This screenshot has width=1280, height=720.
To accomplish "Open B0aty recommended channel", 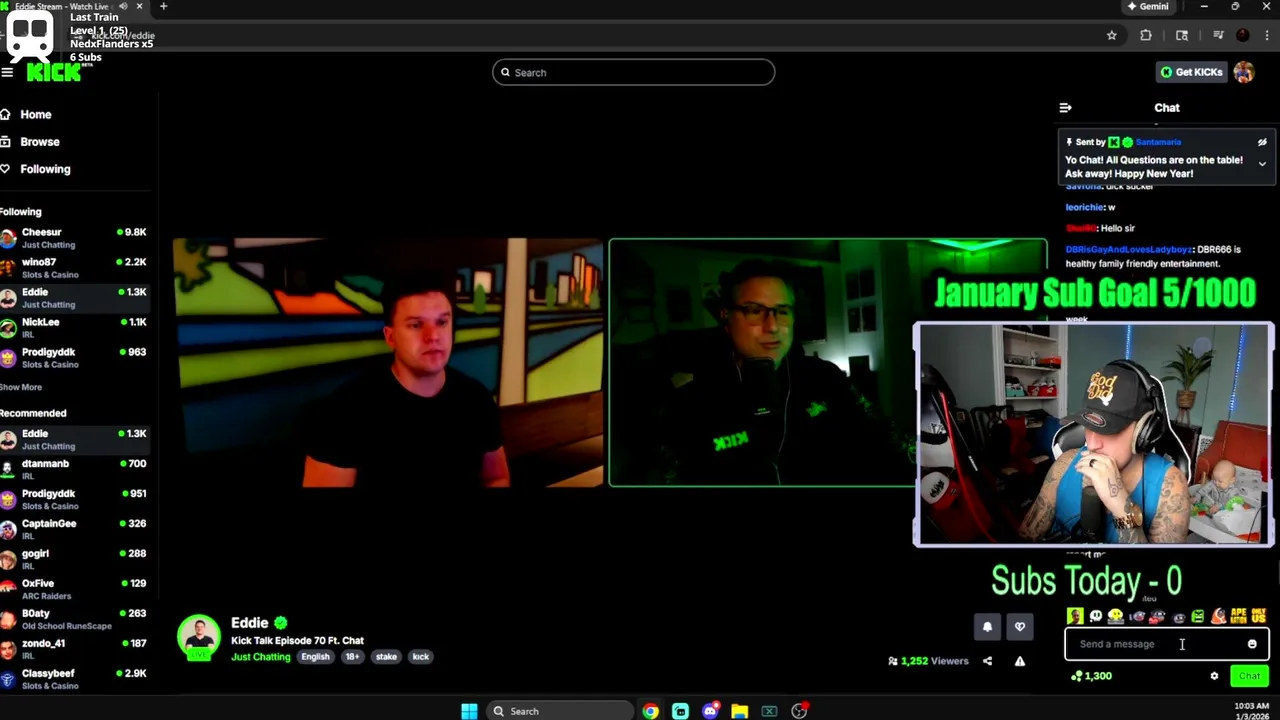I will coord(75,619).
